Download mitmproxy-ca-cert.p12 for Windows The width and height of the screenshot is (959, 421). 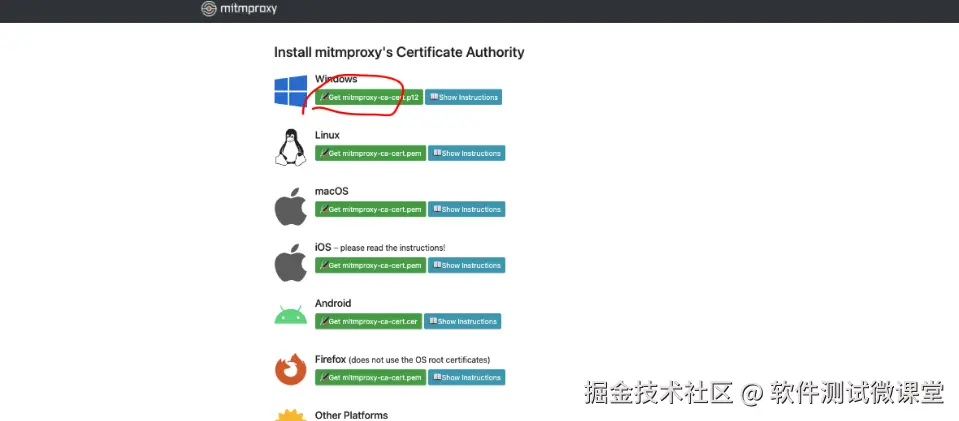(369, 97)
